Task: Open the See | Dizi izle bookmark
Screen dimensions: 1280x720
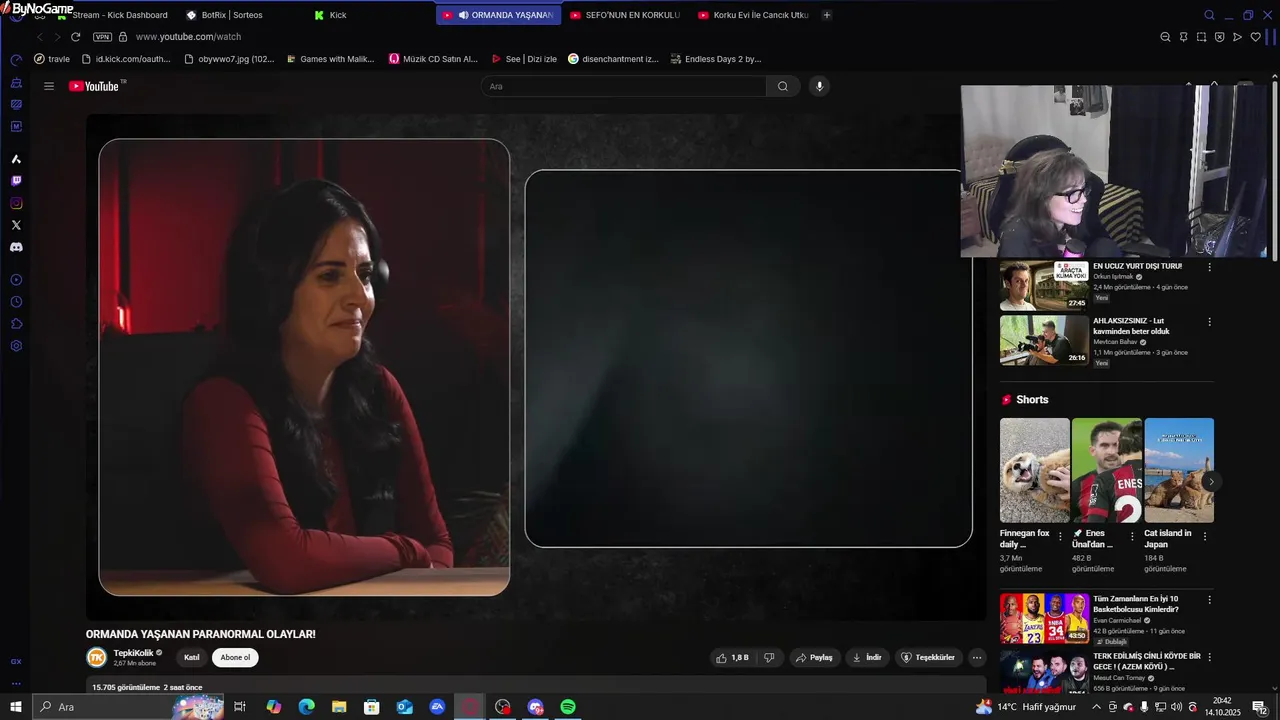Action: (524, 59)
